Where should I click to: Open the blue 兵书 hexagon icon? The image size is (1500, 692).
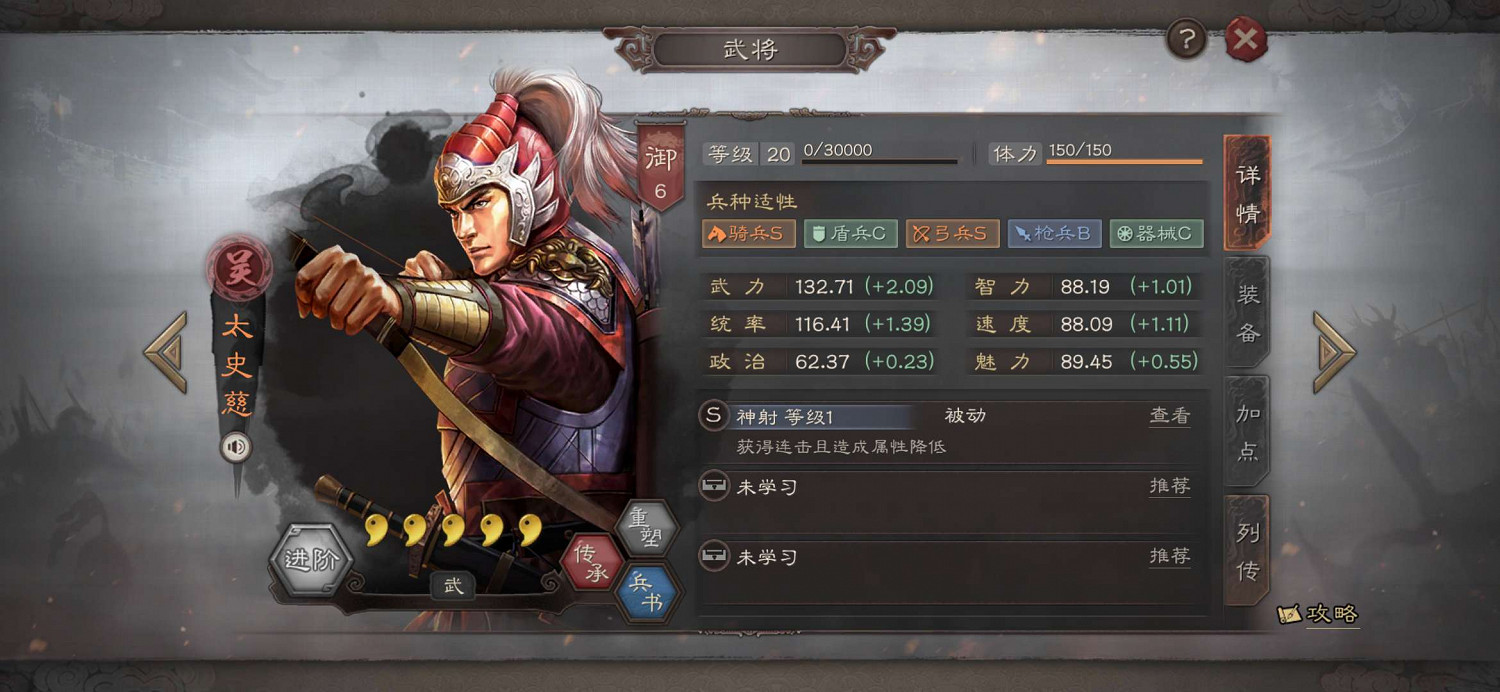pyautogui.click(x=646, y=592)
